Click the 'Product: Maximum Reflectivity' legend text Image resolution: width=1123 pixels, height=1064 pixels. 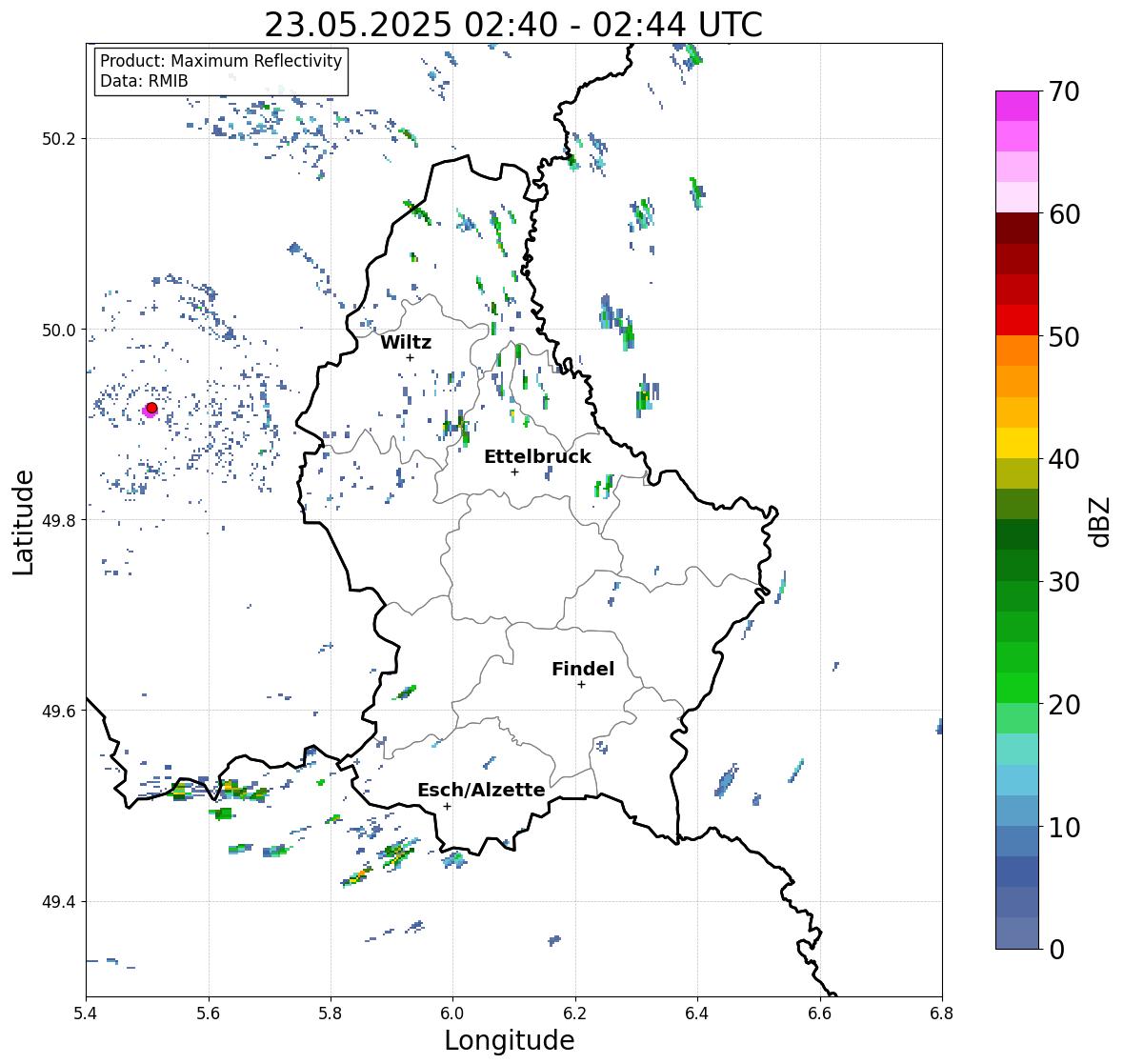(221, 61)
